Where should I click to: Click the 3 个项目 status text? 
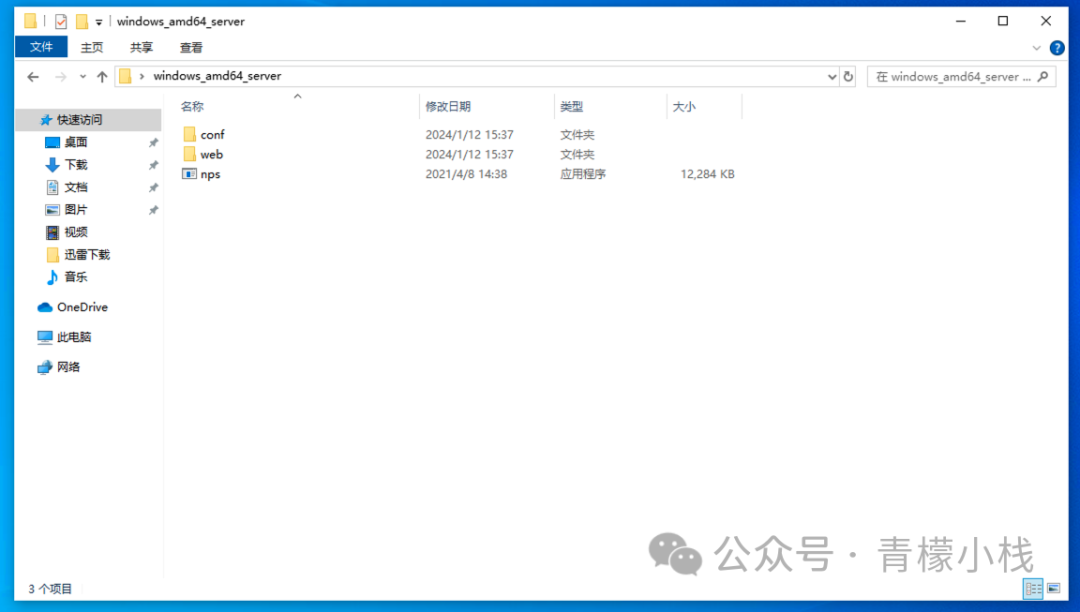[50, 589]
